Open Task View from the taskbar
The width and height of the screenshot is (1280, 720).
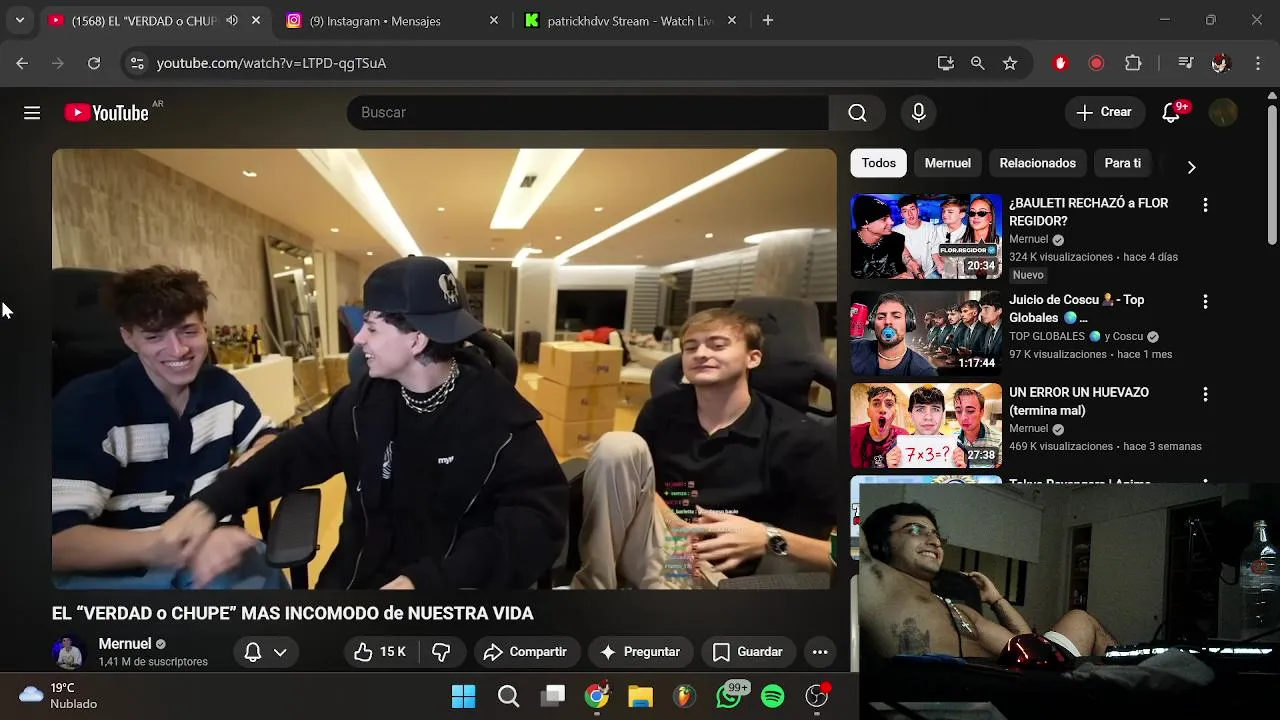pyautogui.click(x=553, y=696)
